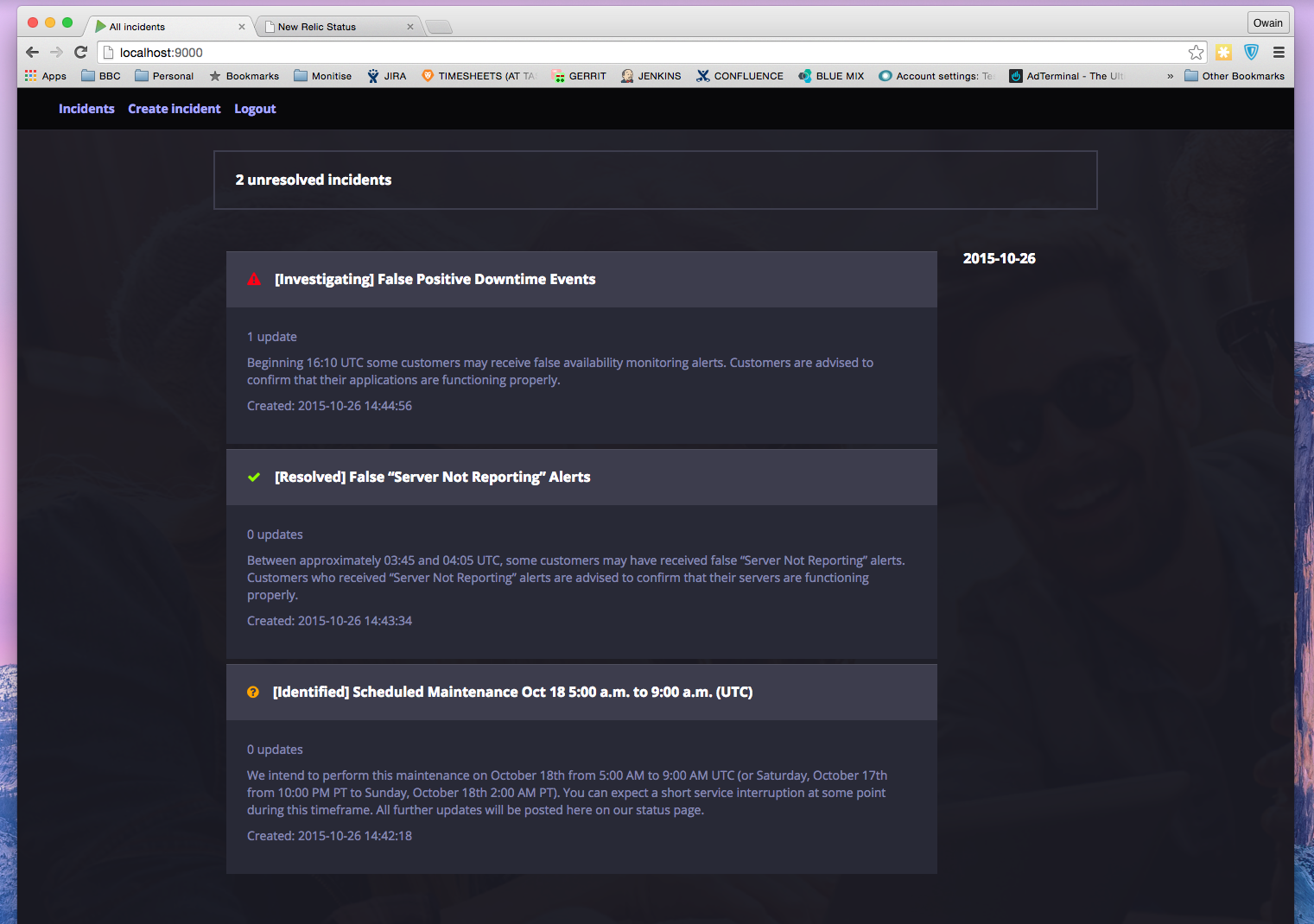
Task: Click the red warning triangle on Investigating incident
Action: (254, 279)
